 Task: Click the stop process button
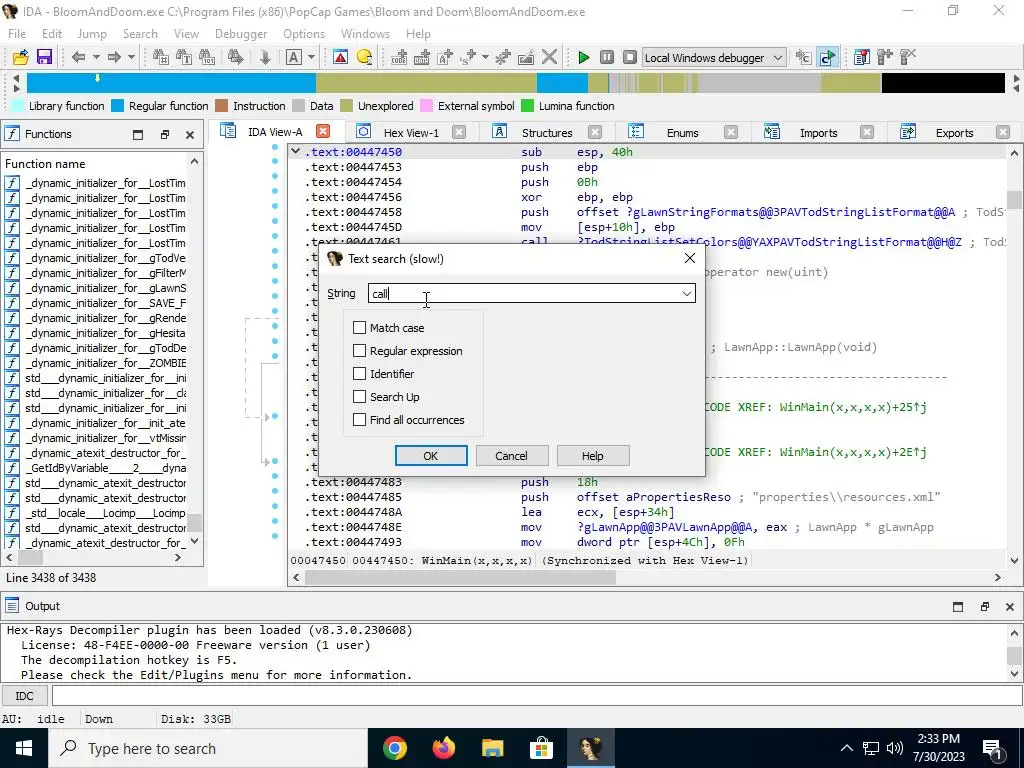click(630, 57)
